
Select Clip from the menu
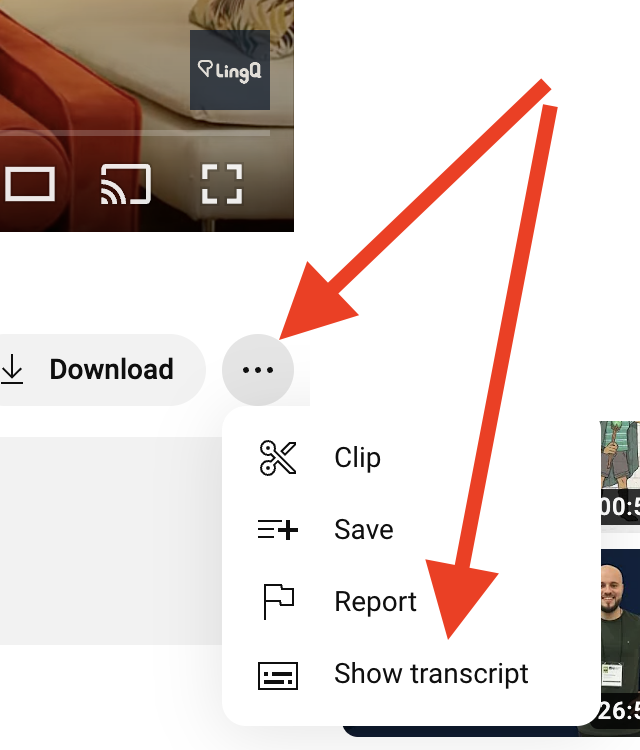point(411,457)
